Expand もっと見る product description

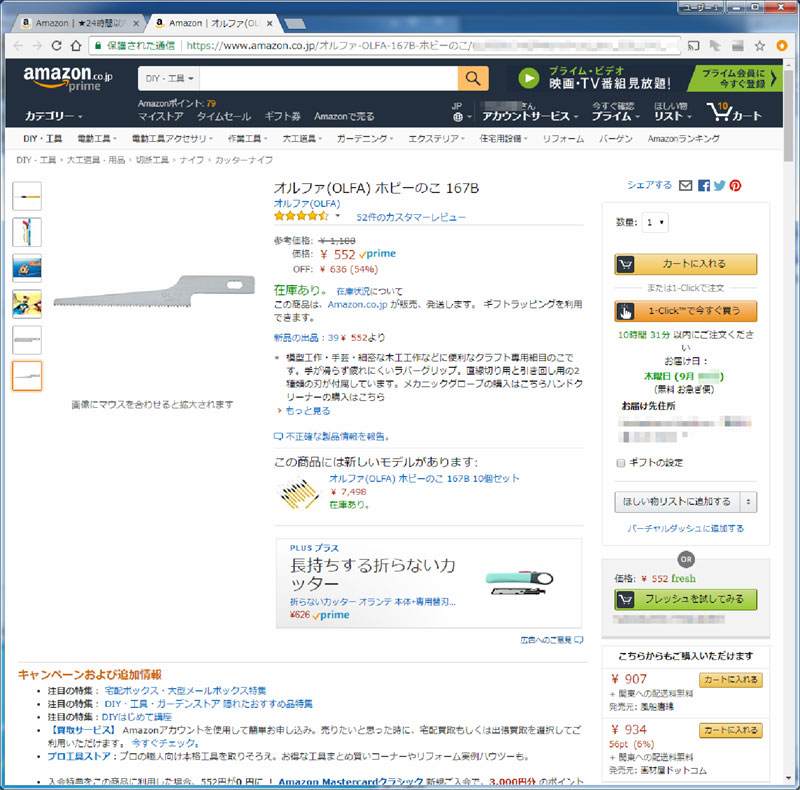click(x=308, y=411)
